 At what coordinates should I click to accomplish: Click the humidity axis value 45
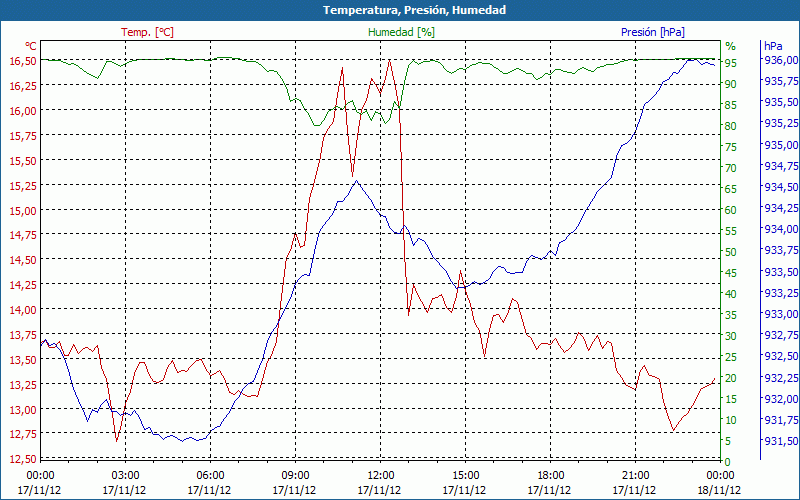731,273
